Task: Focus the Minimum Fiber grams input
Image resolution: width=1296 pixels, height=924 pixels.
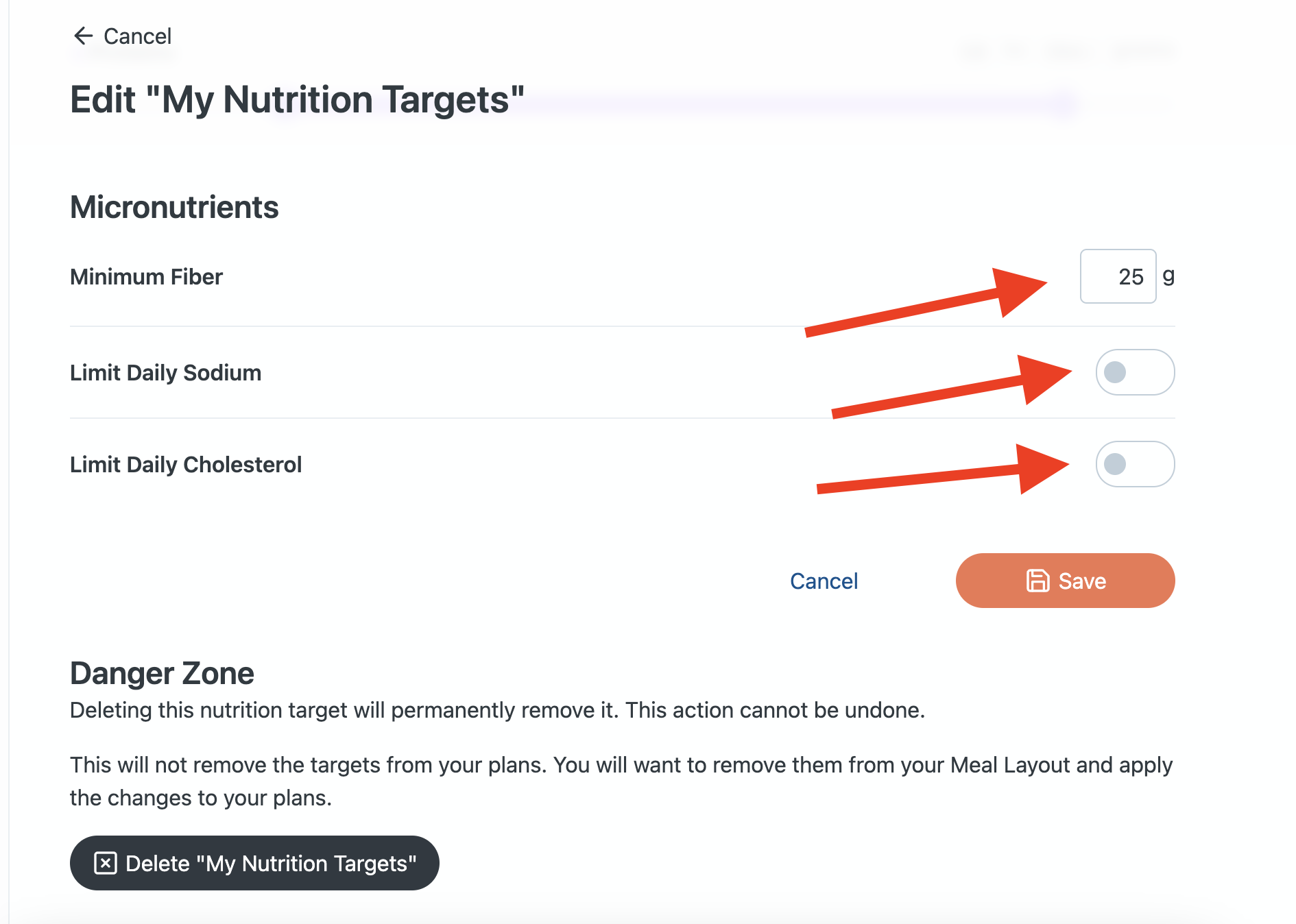Action: point(1118,276)
